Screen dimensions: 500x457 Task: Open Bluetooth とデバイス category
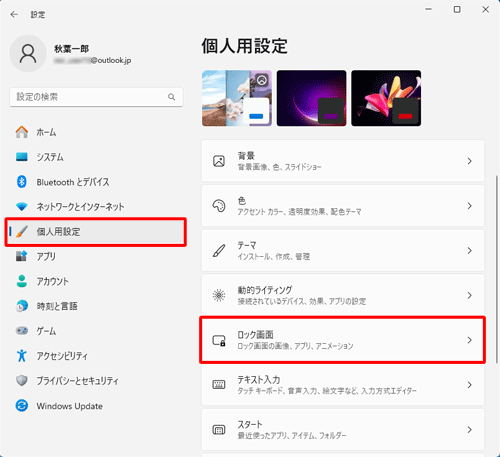pos(96,182)
